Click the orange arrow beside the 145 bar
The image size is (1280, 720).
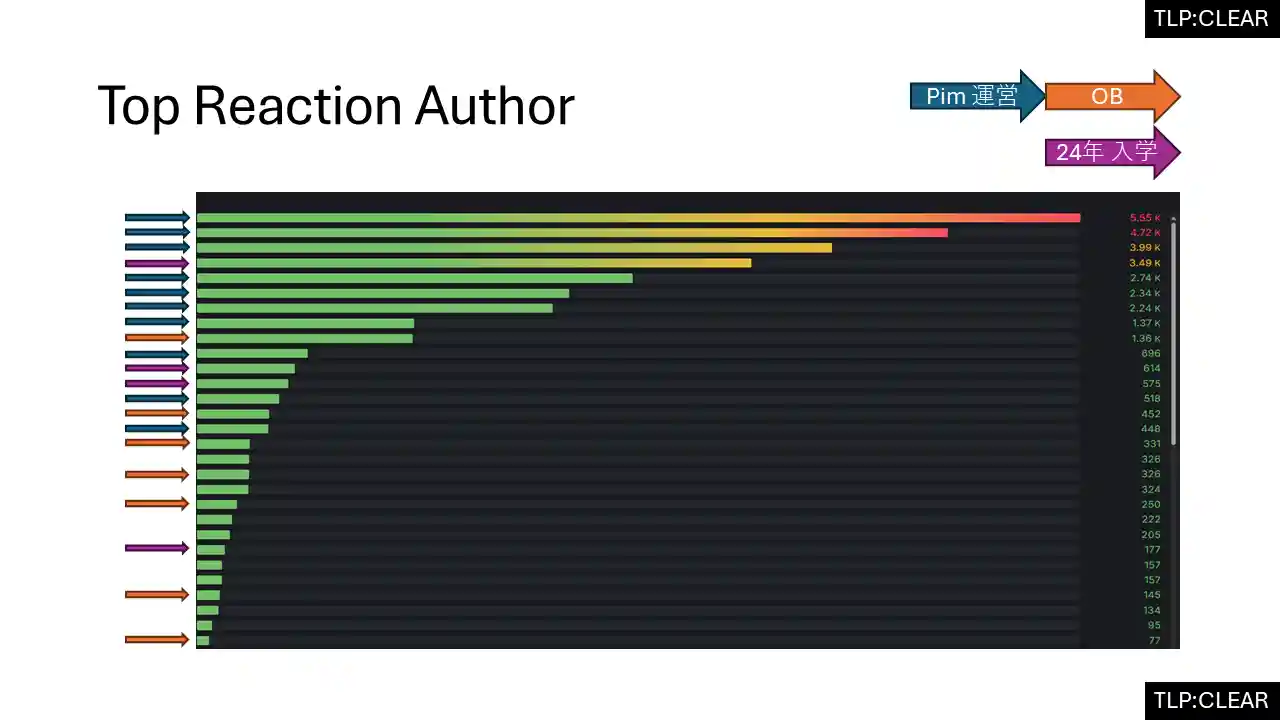157,594
